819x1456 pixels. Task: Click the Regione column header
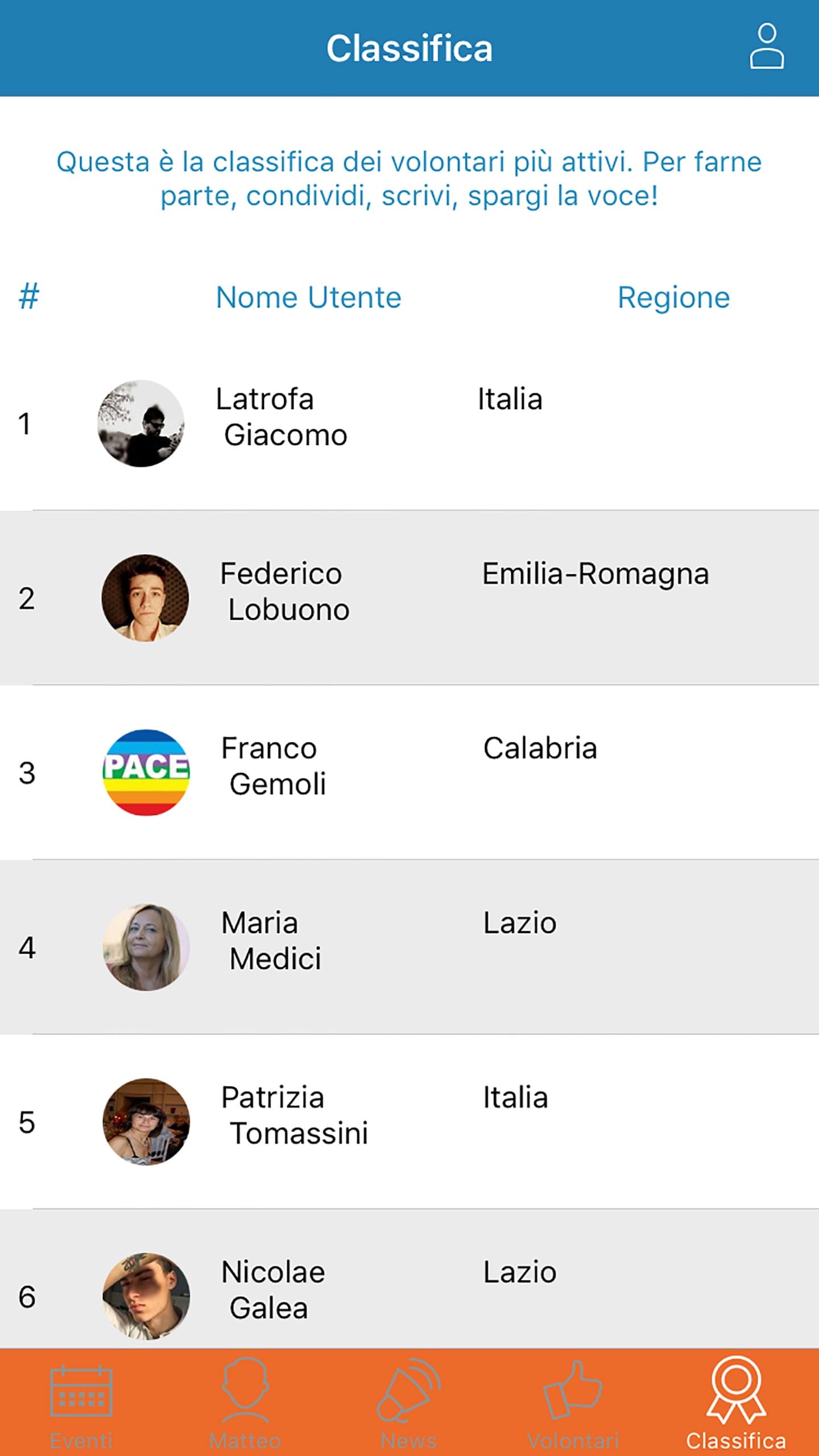(673, 297)
